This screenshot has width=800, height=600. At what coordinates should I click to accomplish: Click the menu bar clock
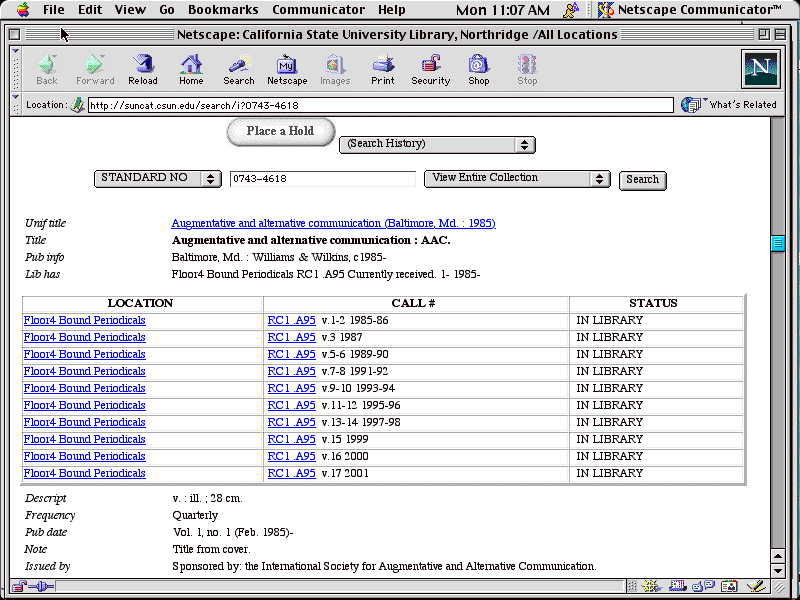coord(503,10)
